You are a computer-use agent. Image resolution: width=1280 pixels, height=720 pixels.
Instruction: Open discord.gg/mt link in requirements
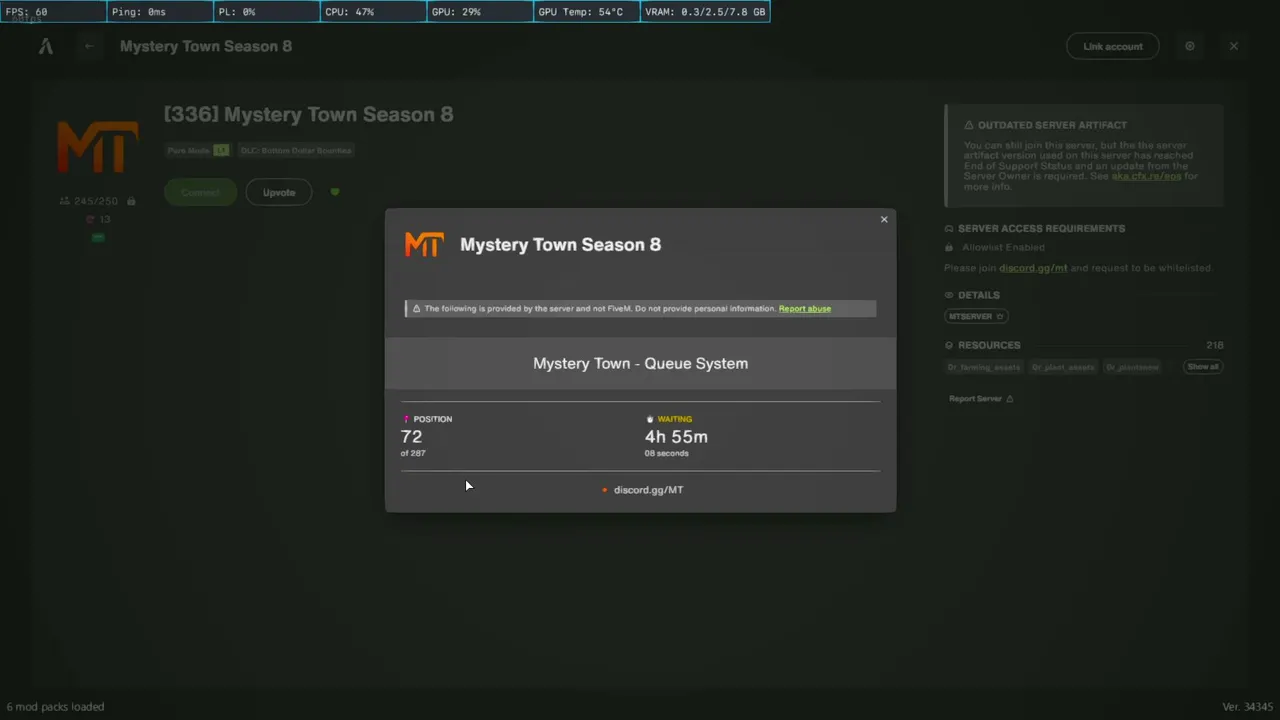pyautogui.click(x=1033, y=268)
